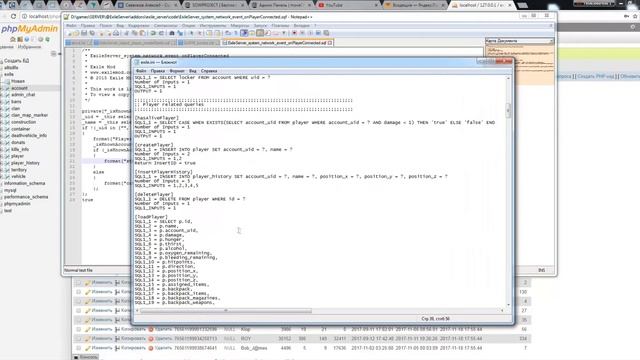Click Find (binoculars) icon in Notepad++ toolbar
Image resolution: width=640 pixels, height=360 pixels.
pos(172,33)
